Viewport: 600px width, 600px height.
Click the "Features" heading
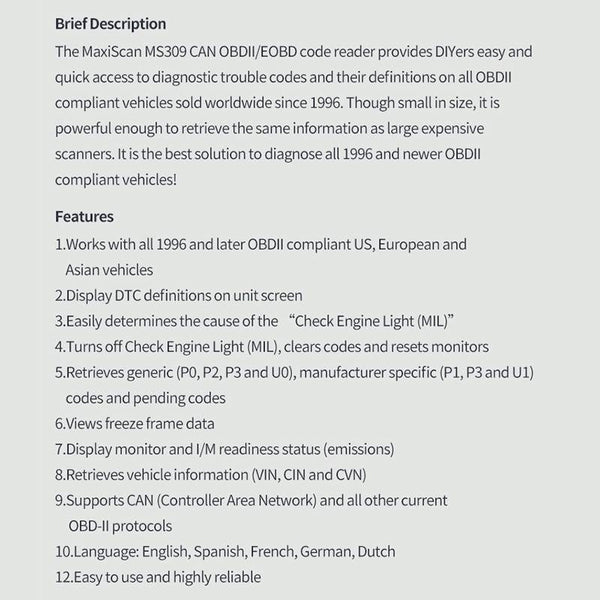click(x=84, y=216)
